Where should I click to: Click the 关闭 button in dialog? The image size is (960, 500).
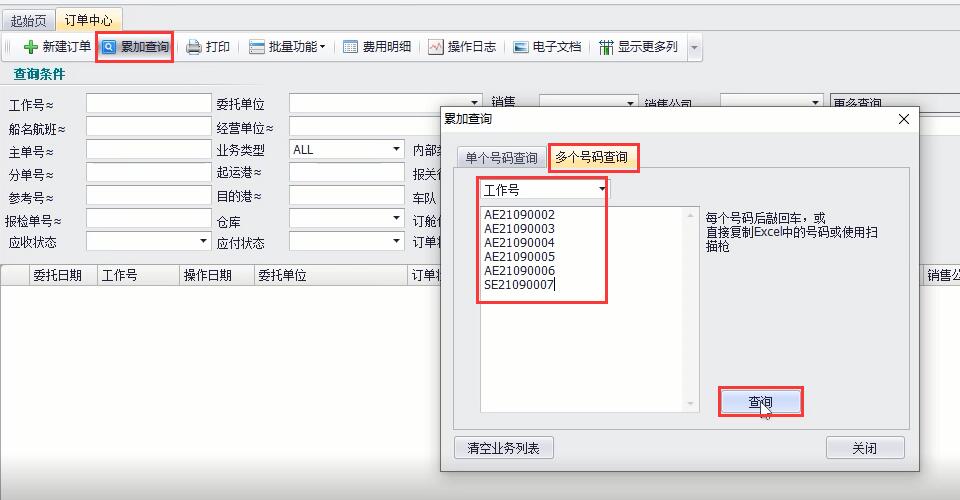click(864, 448)
